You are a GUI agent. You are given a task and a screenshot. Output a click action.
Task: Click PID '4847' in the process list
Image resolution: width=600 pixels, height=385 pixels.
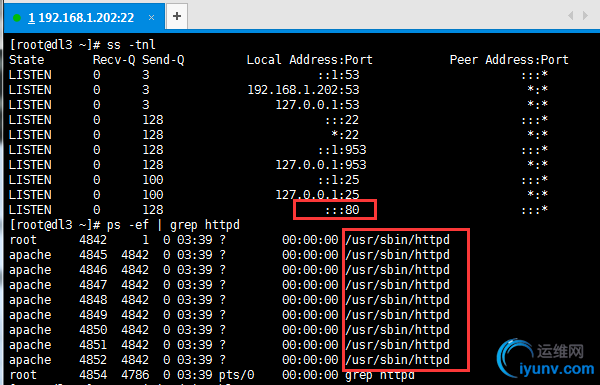click(93, 285)
